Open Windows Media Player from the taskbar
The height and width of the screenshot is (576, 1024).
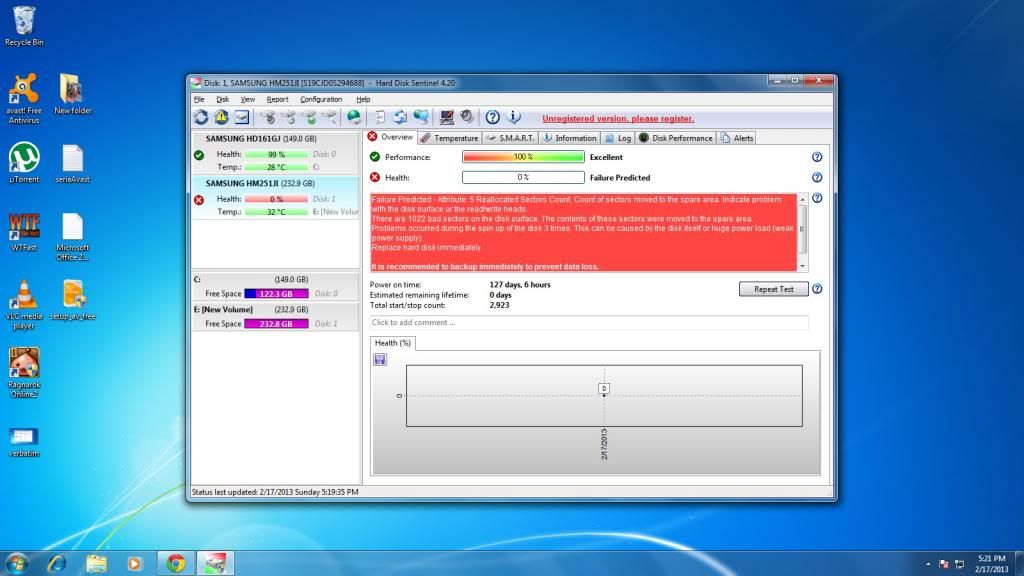point(135,562)
